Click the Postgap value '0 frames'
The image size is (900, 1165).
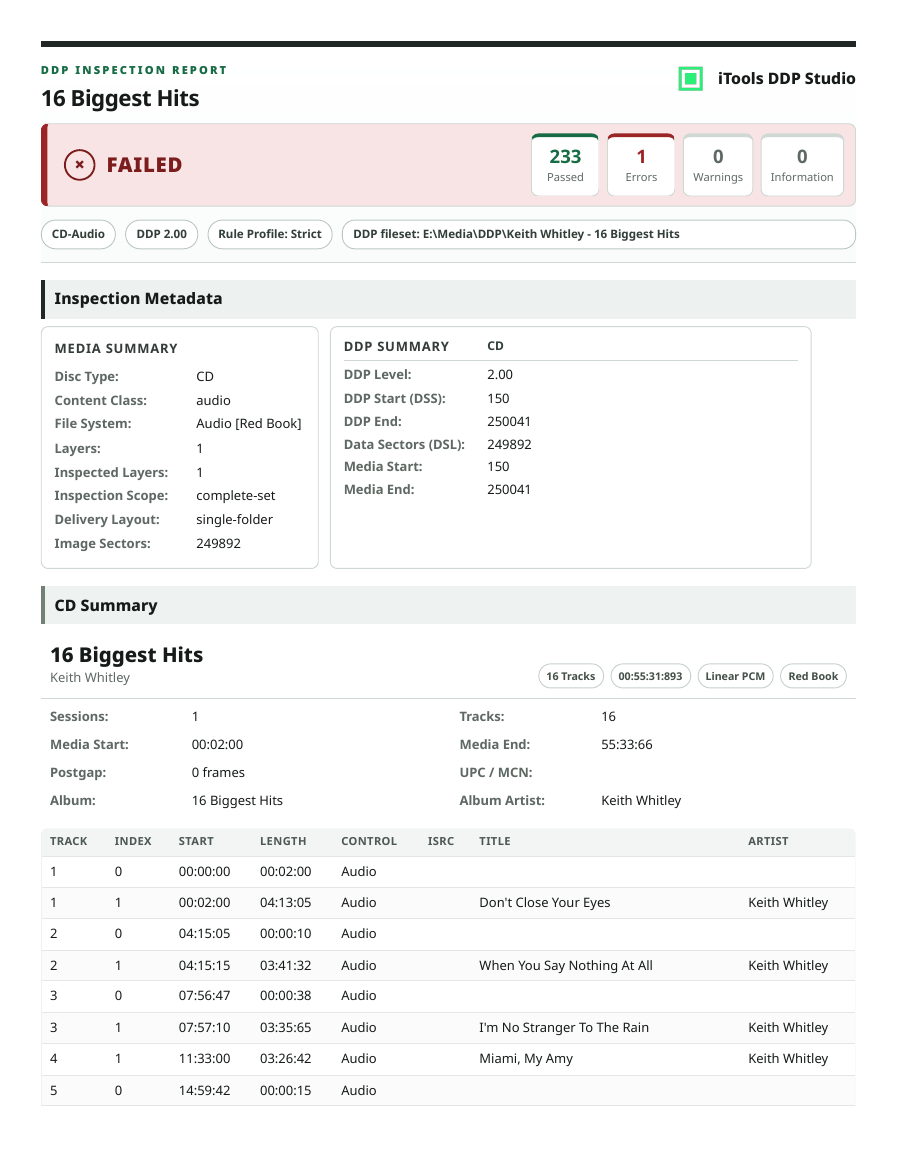coord(218,773)
